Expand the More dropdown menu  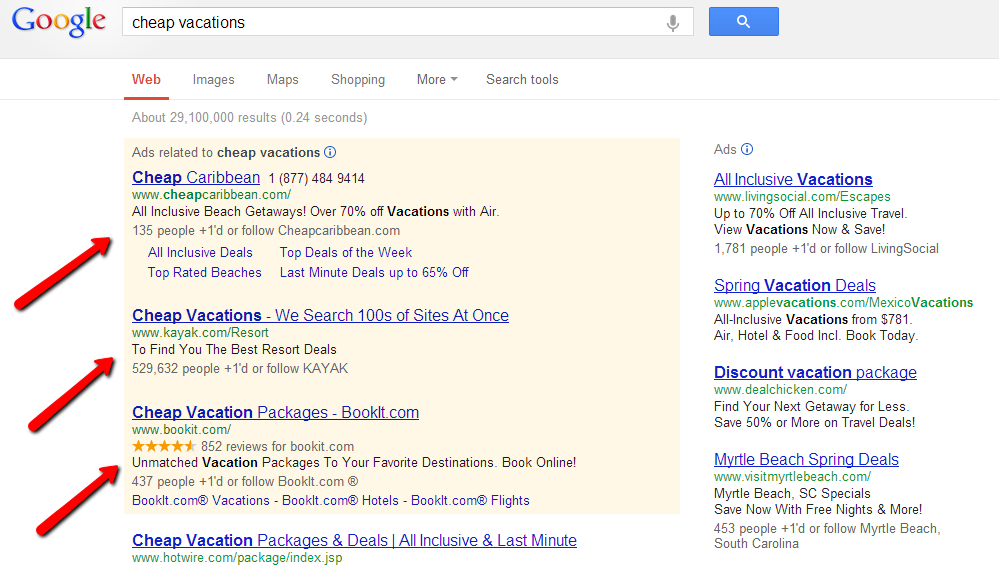437,80
